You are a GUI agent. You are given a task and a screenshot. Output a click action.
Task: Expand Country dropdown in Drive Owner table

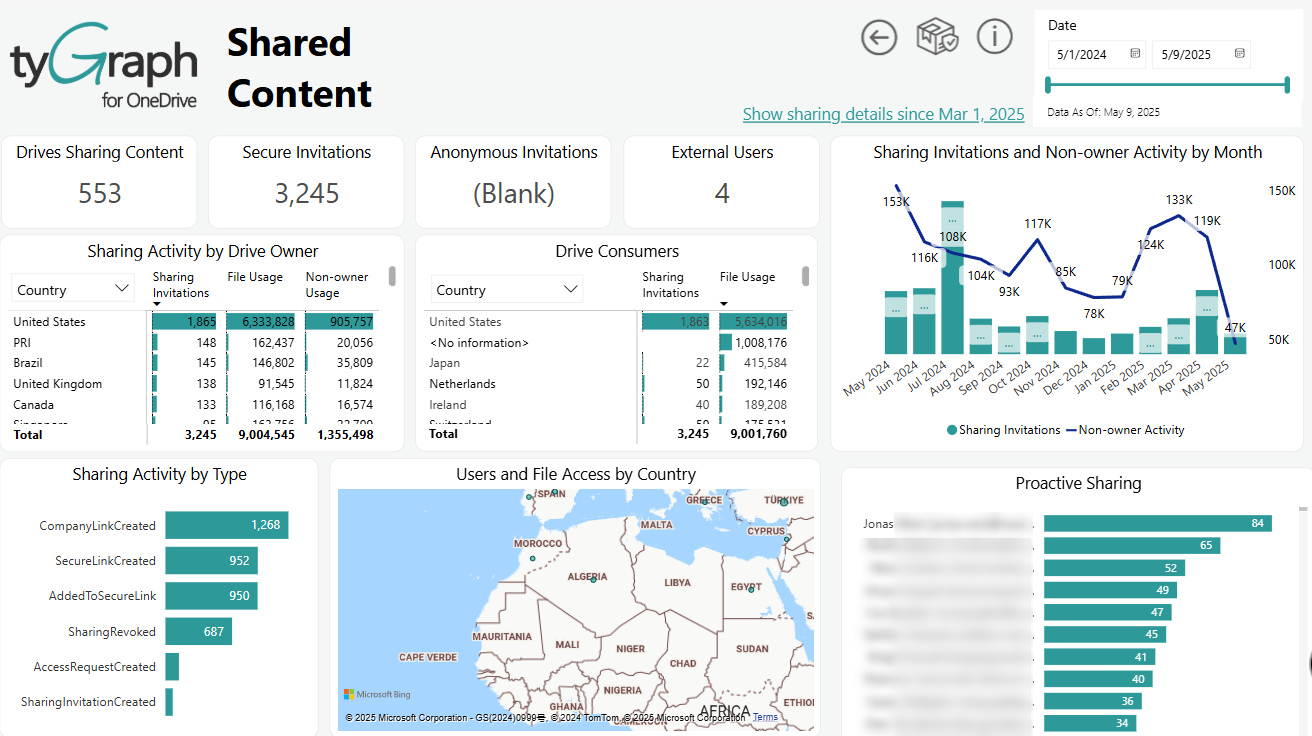(x=74, y=289)
